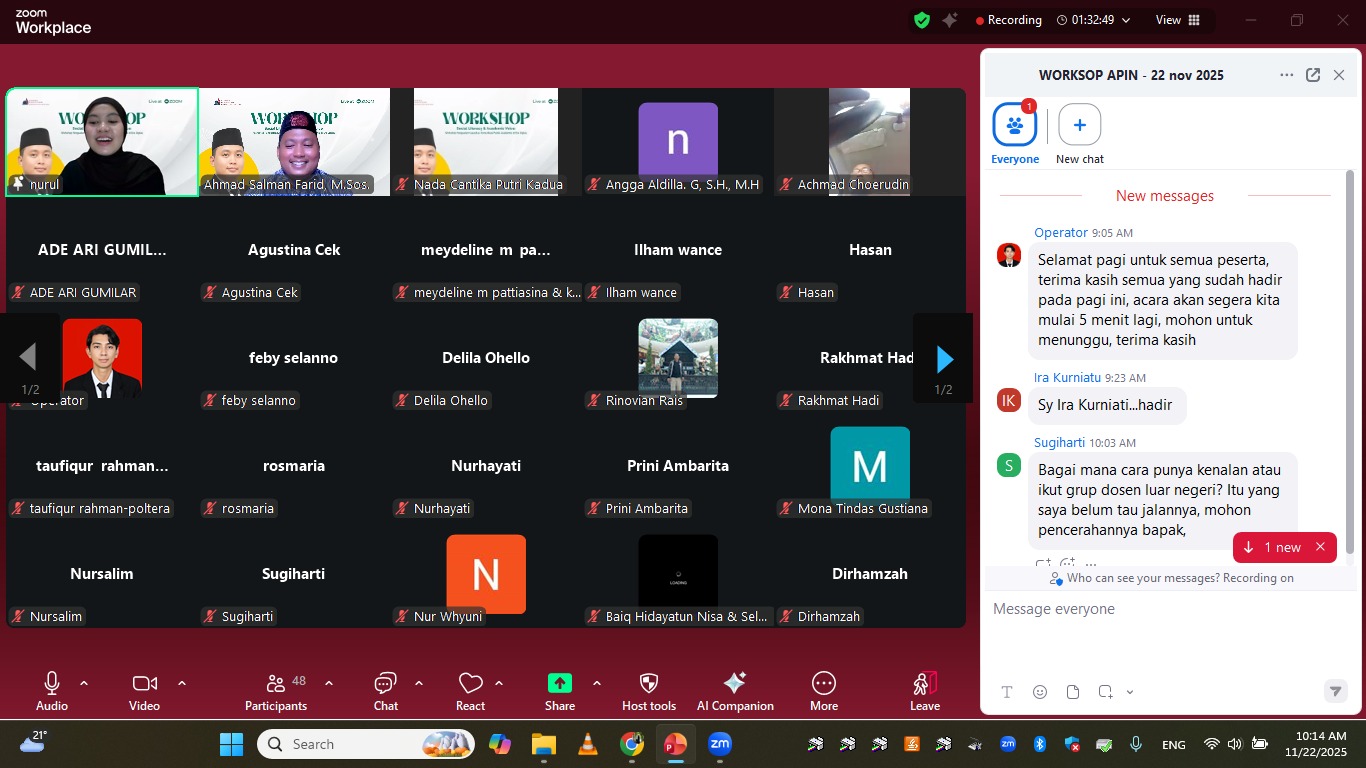The image size is (1366, 768).
Task: Select the Everyone chat tab
Action: click(x=1015, y=126)
